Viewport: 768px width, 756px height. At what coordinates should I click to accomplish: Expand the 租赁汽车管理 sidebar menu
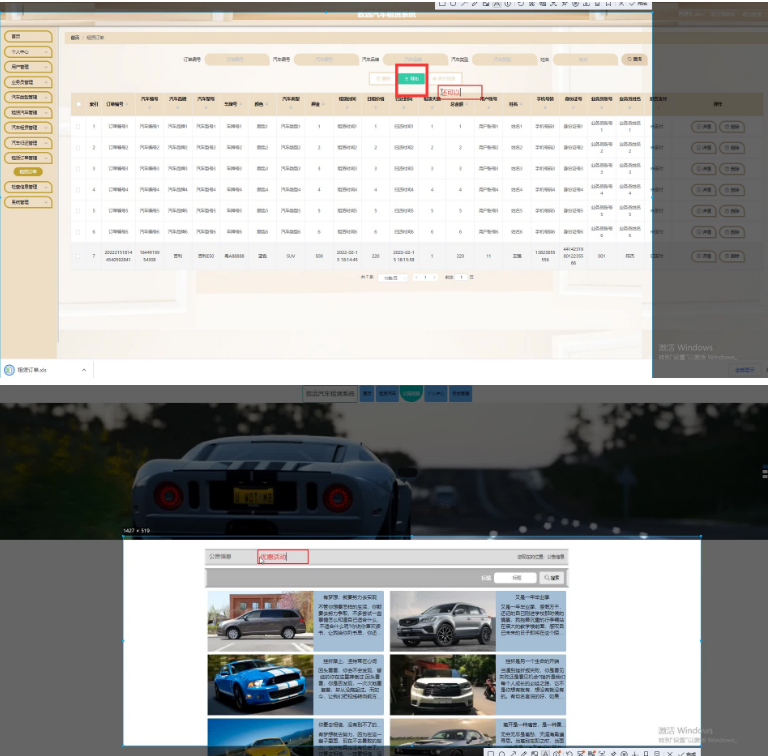(28, 113)
